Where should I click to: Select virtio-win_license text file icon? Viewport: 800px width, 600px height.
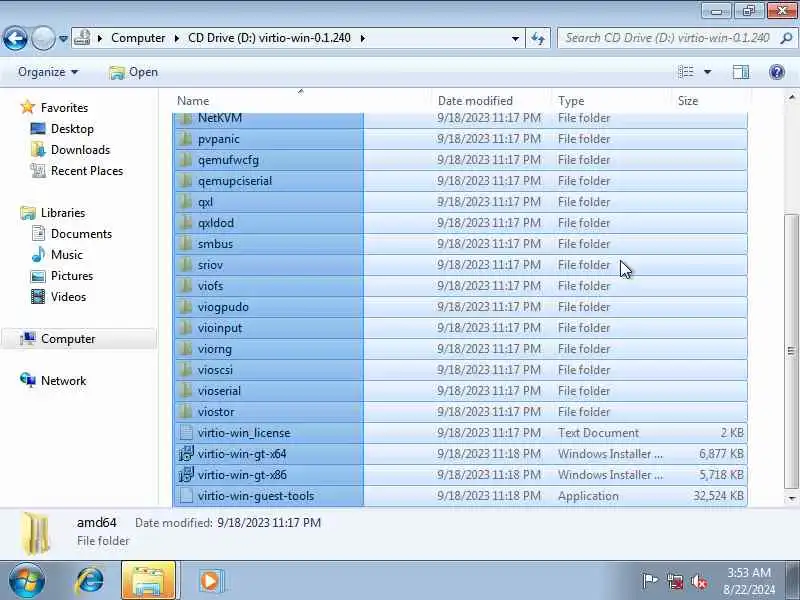186,433
